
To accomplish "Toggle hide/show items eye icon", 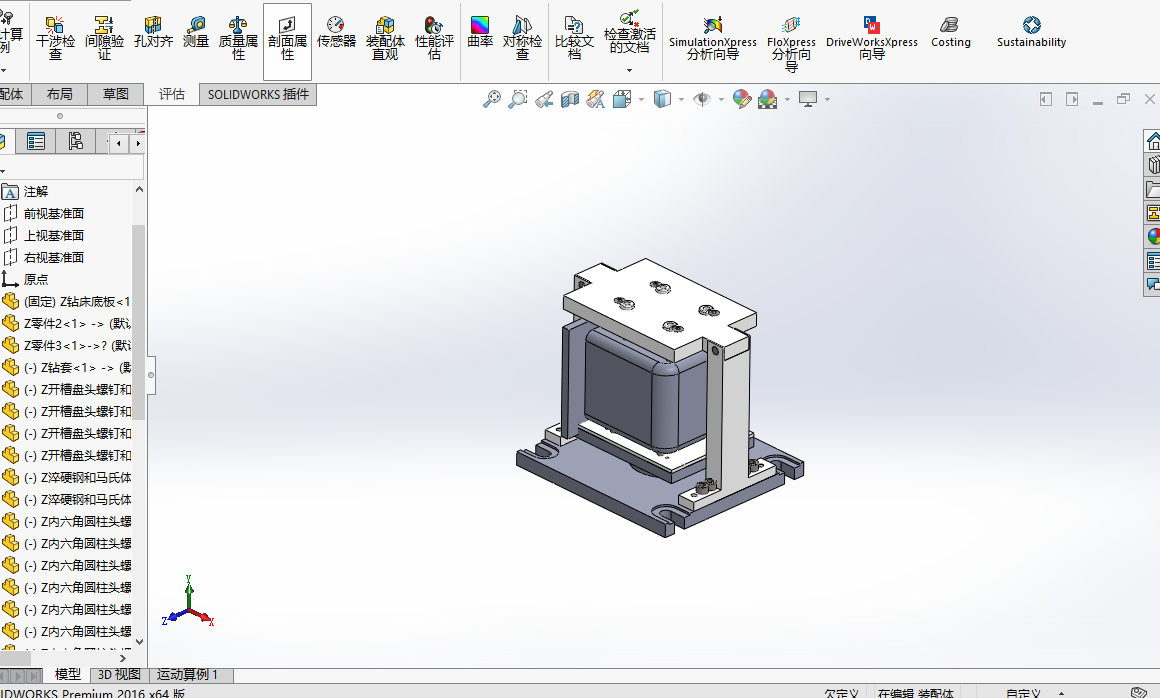I will [x=702, y=98].
